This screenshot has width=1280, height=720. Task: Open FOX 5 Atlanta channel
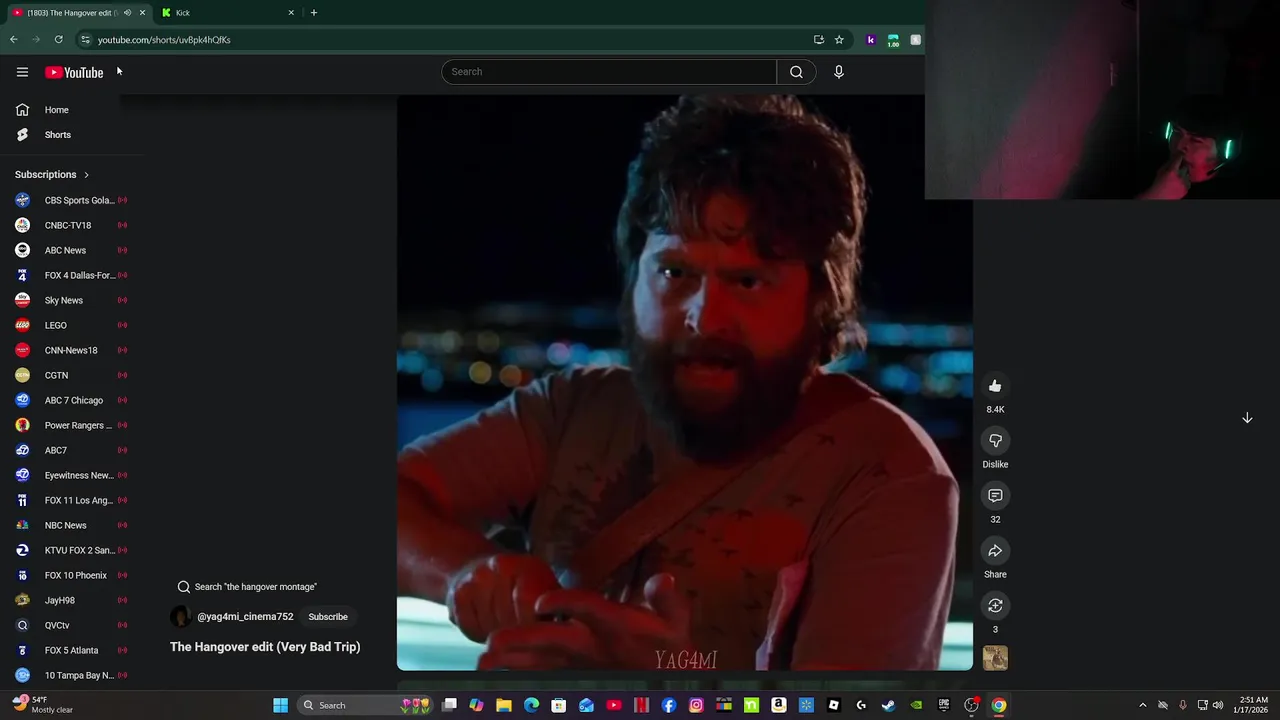click(x=70, y=650)
